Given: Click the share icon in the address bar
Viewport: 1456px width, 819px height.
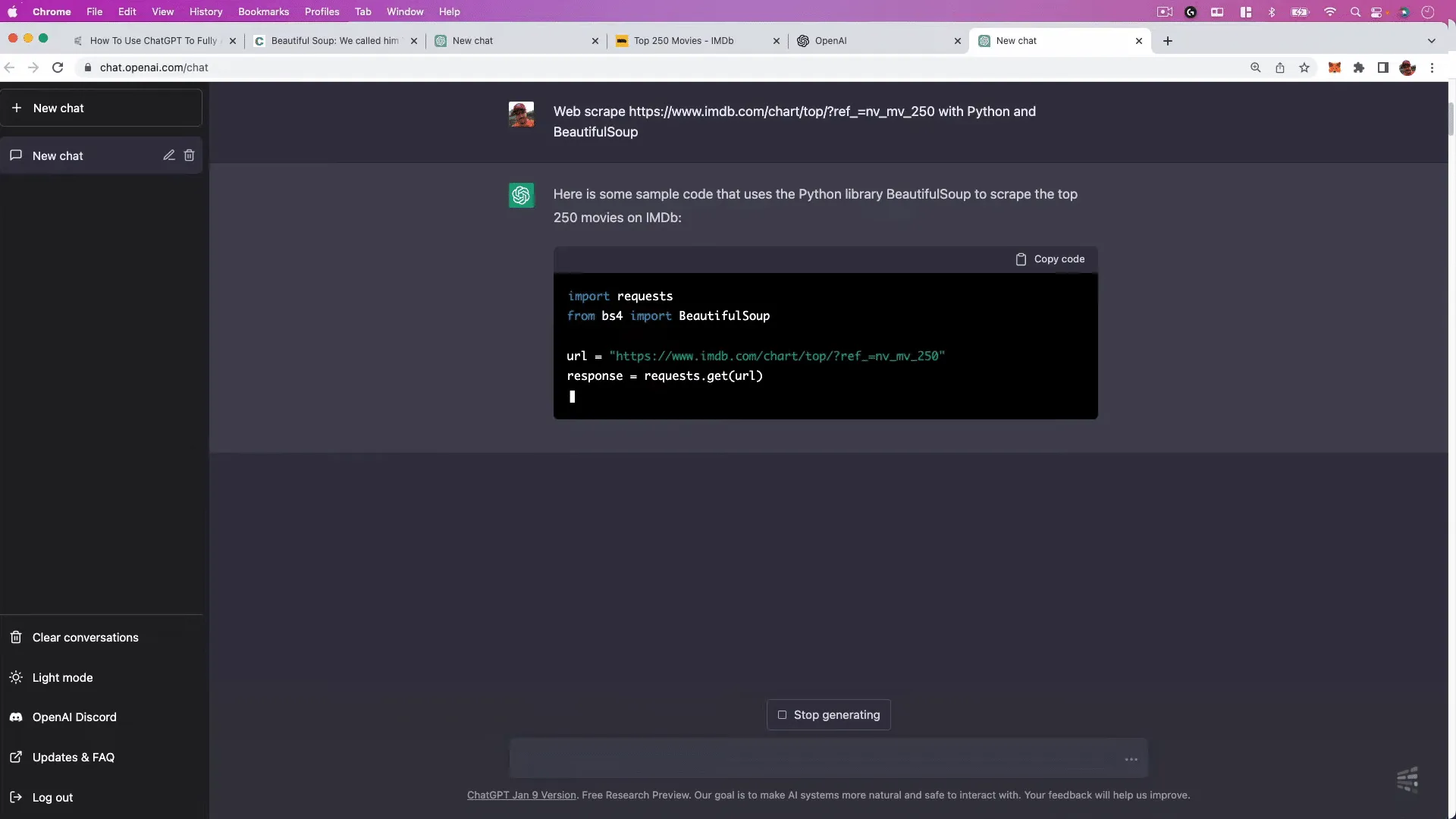Looking at the screenshot, I should click(1280, 67).
